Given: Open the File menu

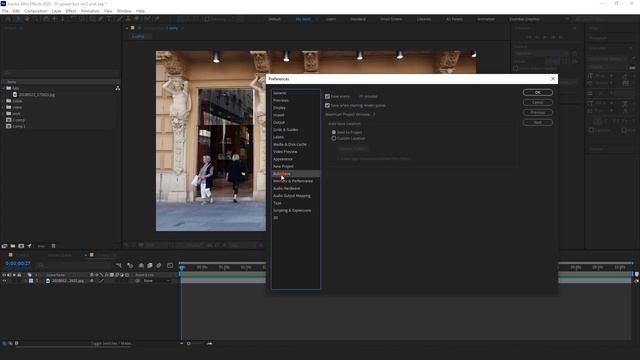Looking at the screenshot, I should click(x=5, y=11).
